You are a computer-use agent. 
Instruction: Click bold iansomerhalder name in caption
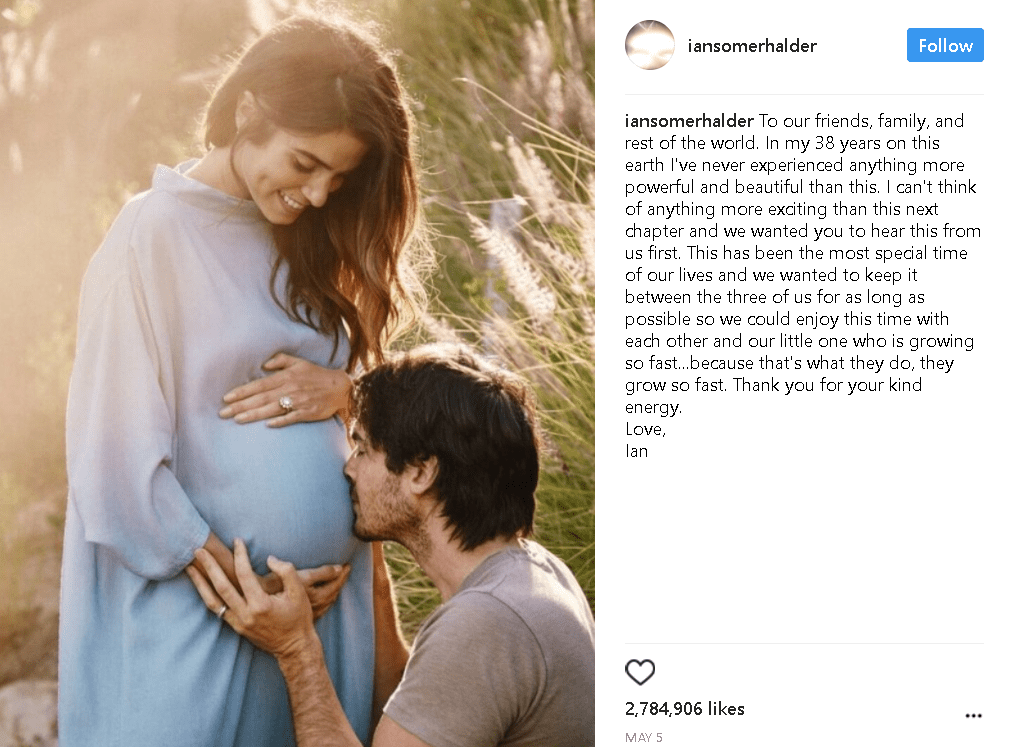coord(689,121)
